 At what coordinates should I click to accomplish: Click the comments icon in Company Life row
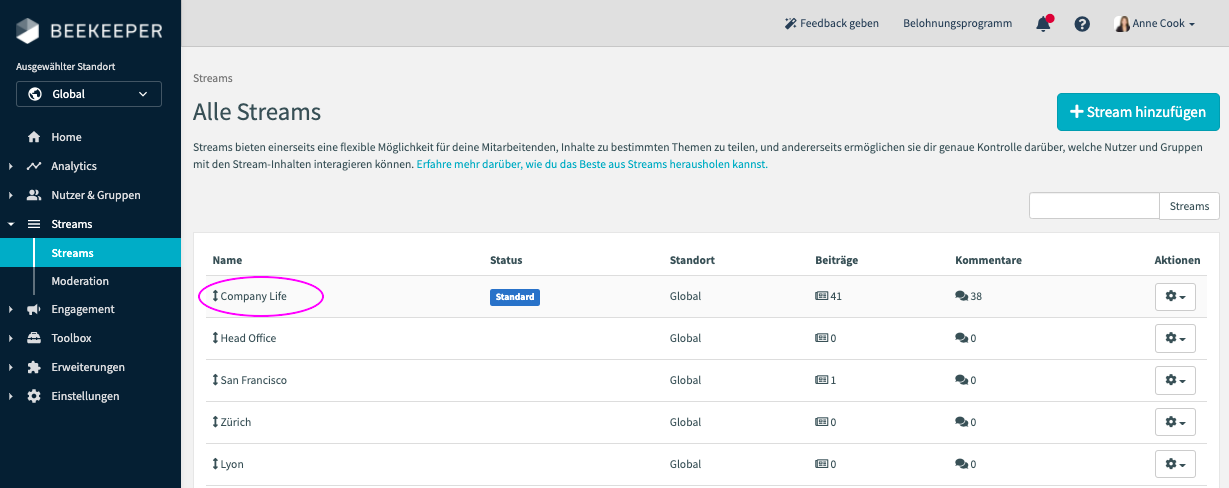click(x=962, y=297)
